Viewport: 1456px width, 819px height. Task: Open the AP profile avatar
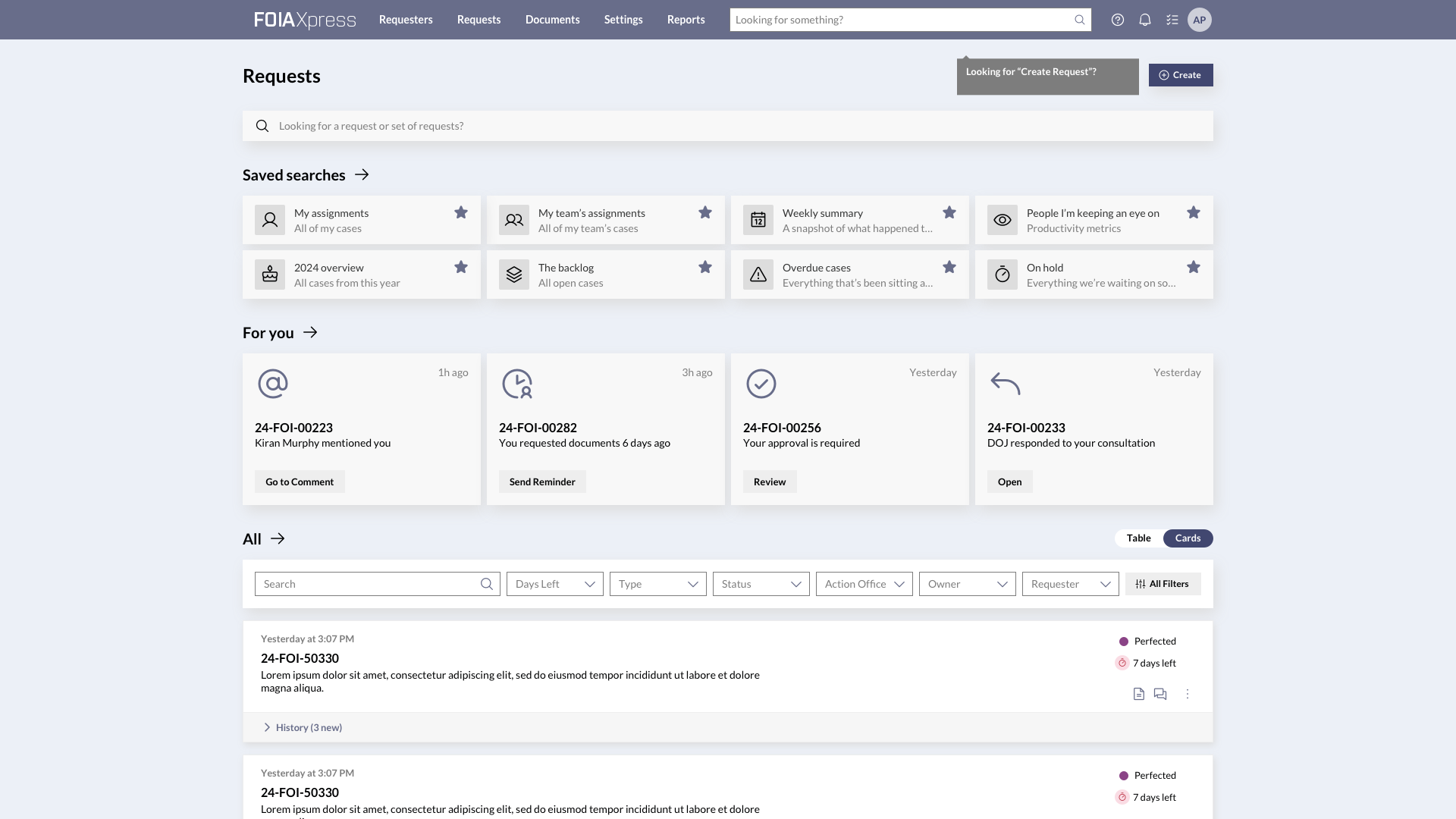point(1200,20)
